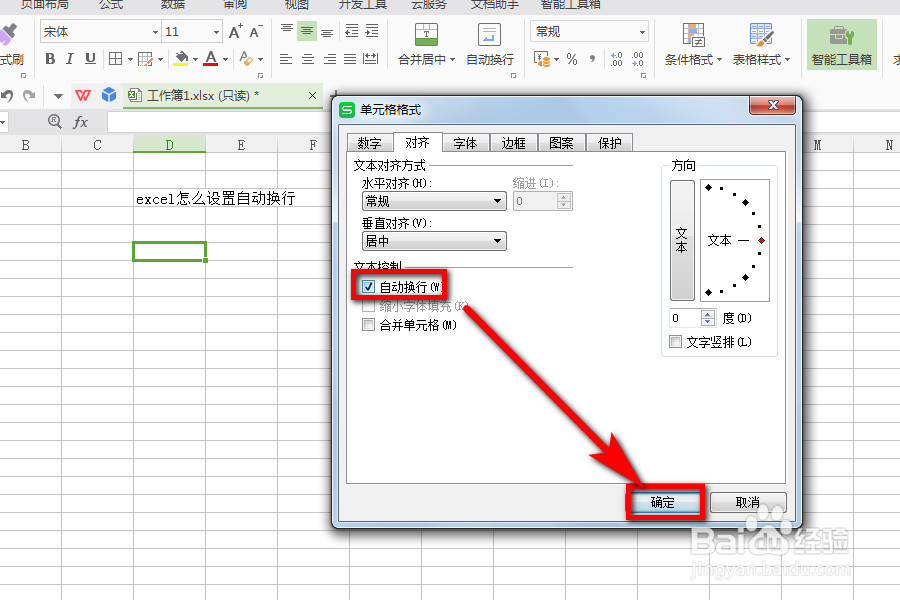The height and width of the screenshot is (600, 900).
Task: Decrease indent in ribbon
Action: 351,30
